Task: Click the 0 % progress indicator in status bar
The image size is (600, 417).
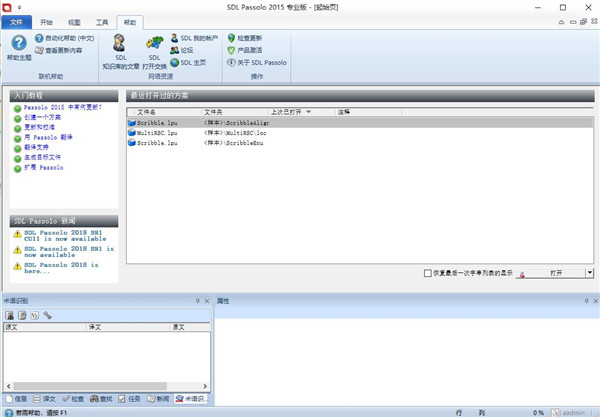Action: (538, 413)
